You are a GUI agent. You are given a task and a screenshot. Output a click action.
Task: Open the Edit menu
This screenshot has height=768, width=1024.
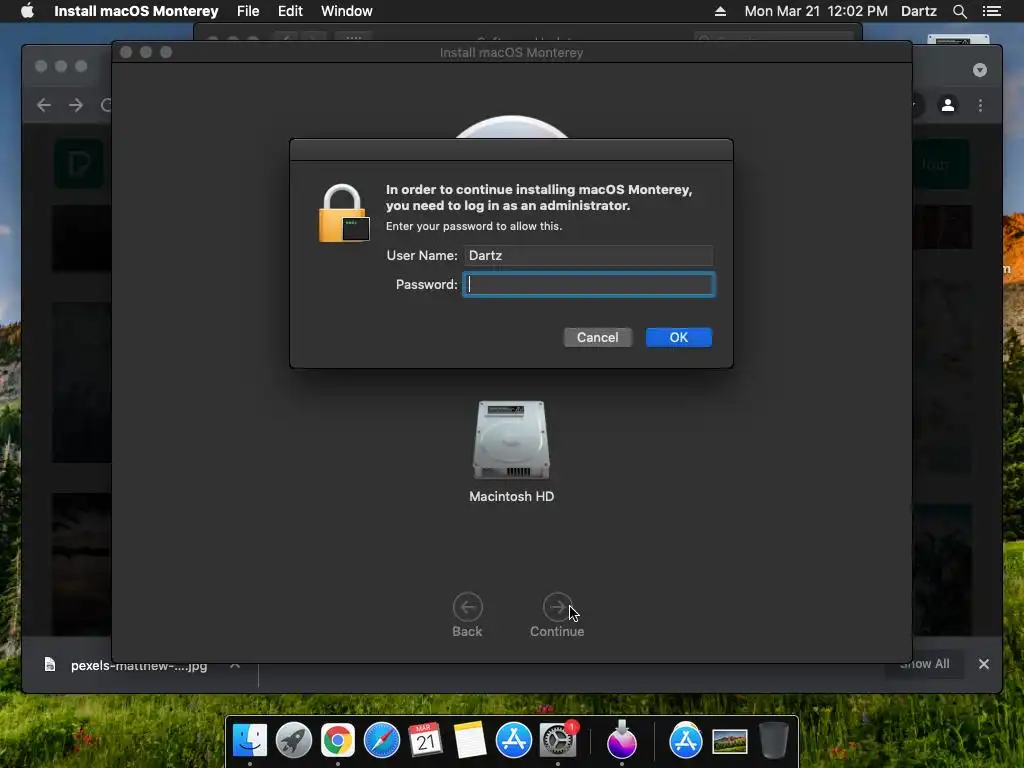pos(290,11)
